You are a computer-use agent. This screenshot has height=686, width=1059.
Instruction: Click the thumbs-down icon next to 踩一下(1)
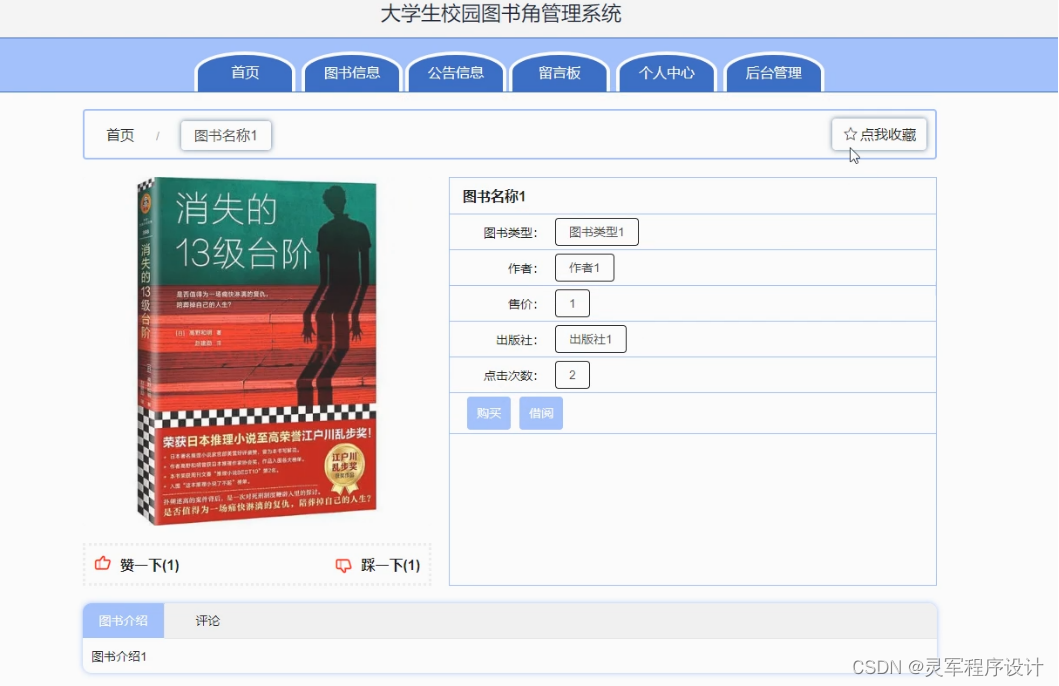point(343,563)
